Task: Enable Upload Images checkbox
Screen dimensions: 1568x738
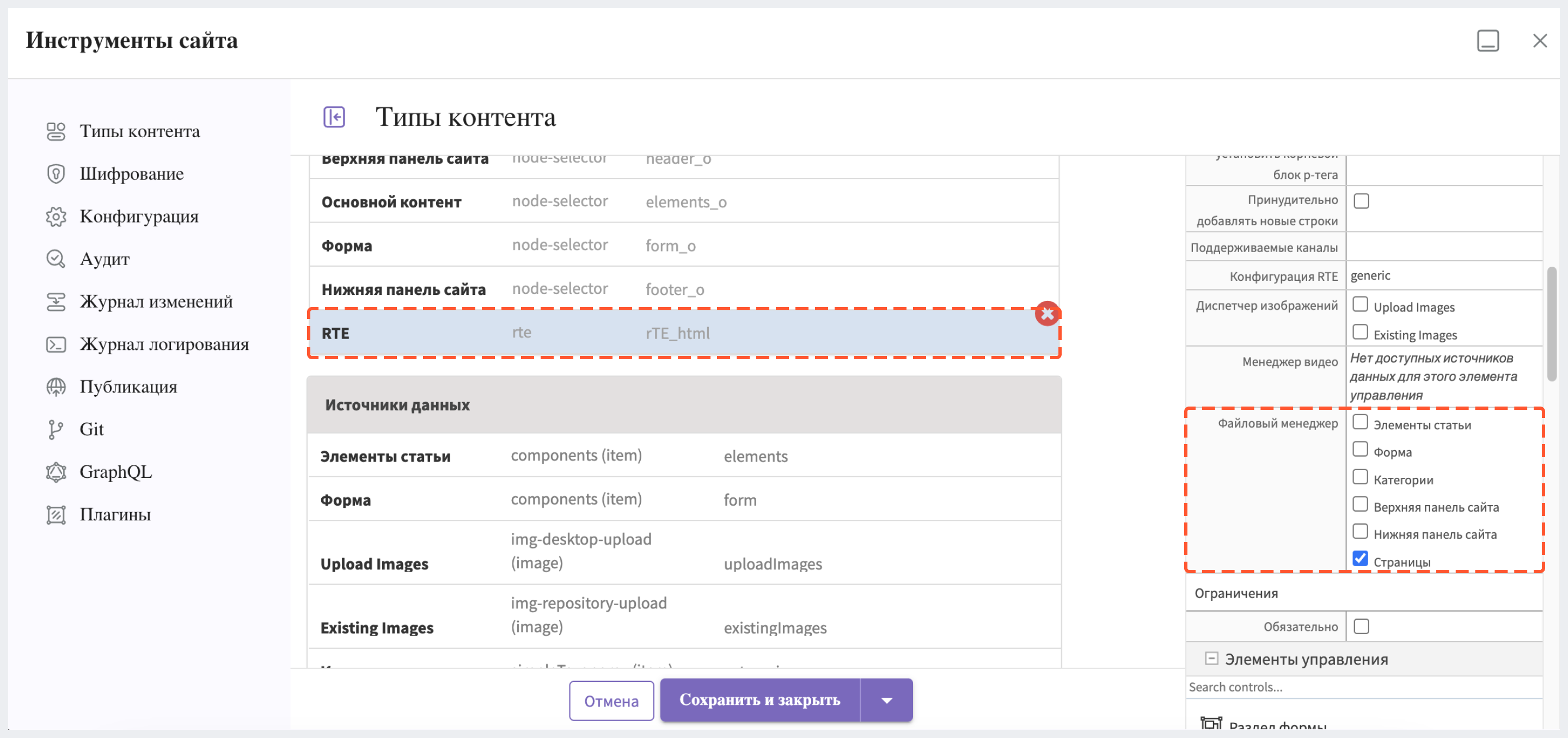Action: click(1360, 304)
